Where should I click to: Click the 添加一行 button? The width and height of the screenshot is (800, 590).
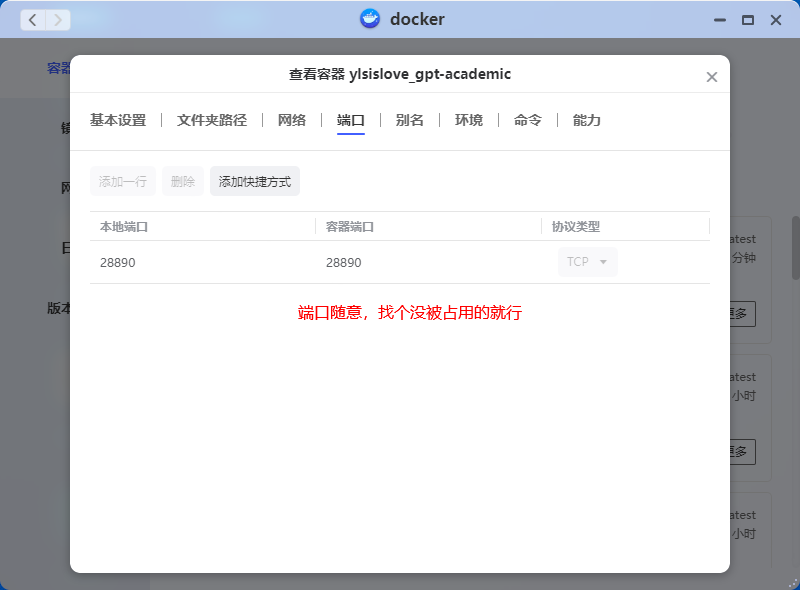[123, 181]
